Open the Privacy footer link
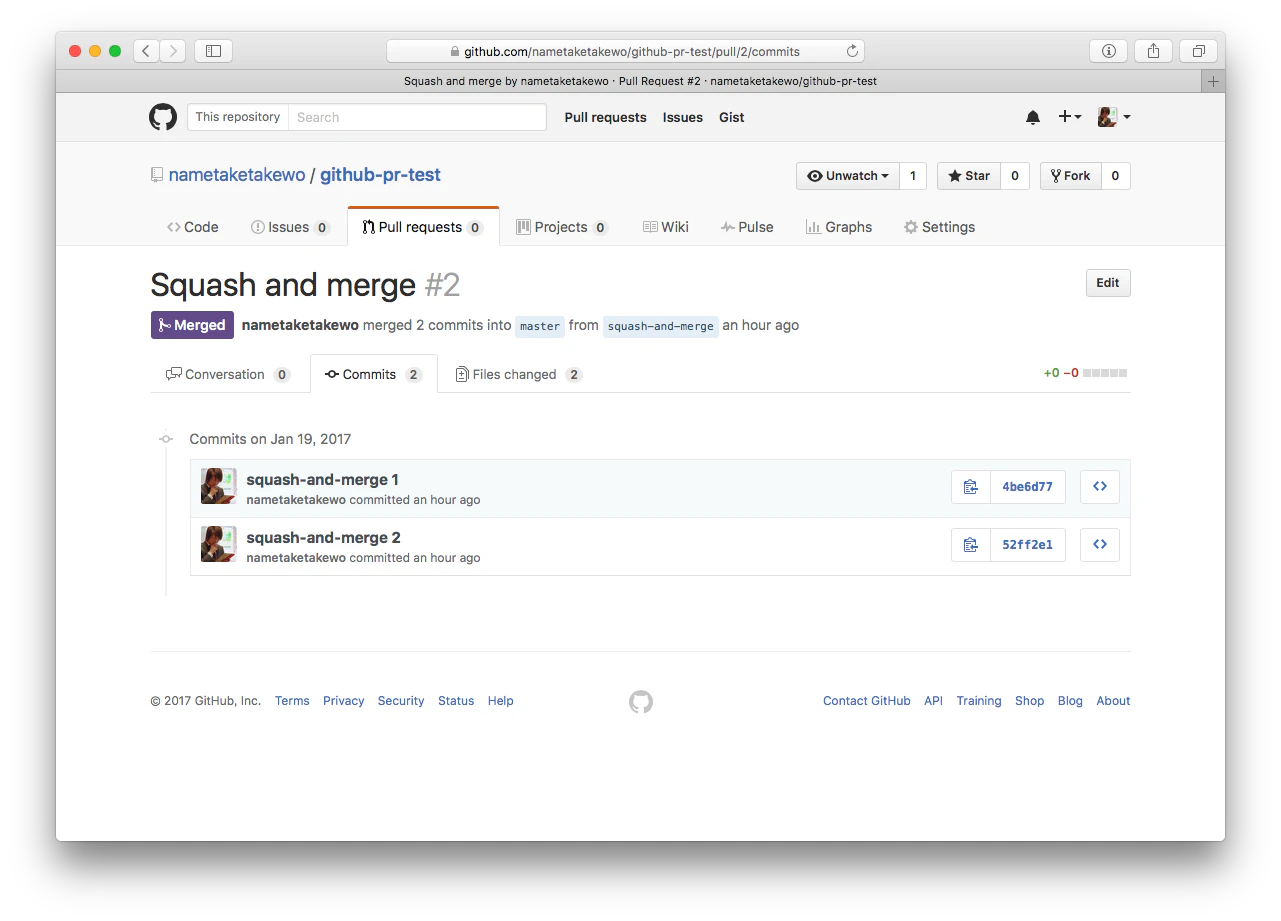 (x=343, y=701)
